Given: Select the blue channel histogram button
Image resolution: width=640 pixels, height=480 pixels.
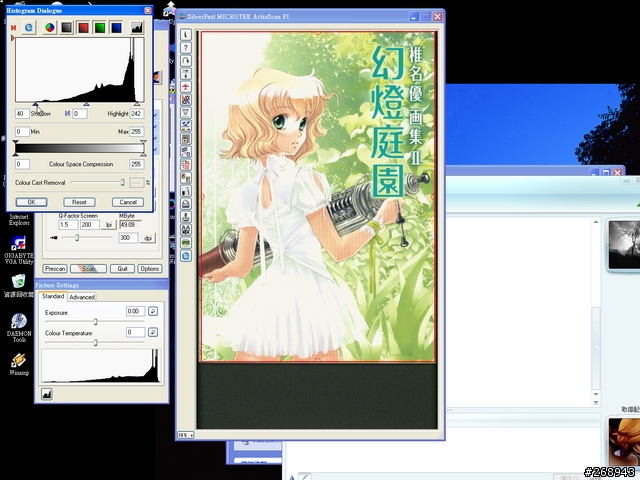Looking at the screenshot, I should (116, 27).
